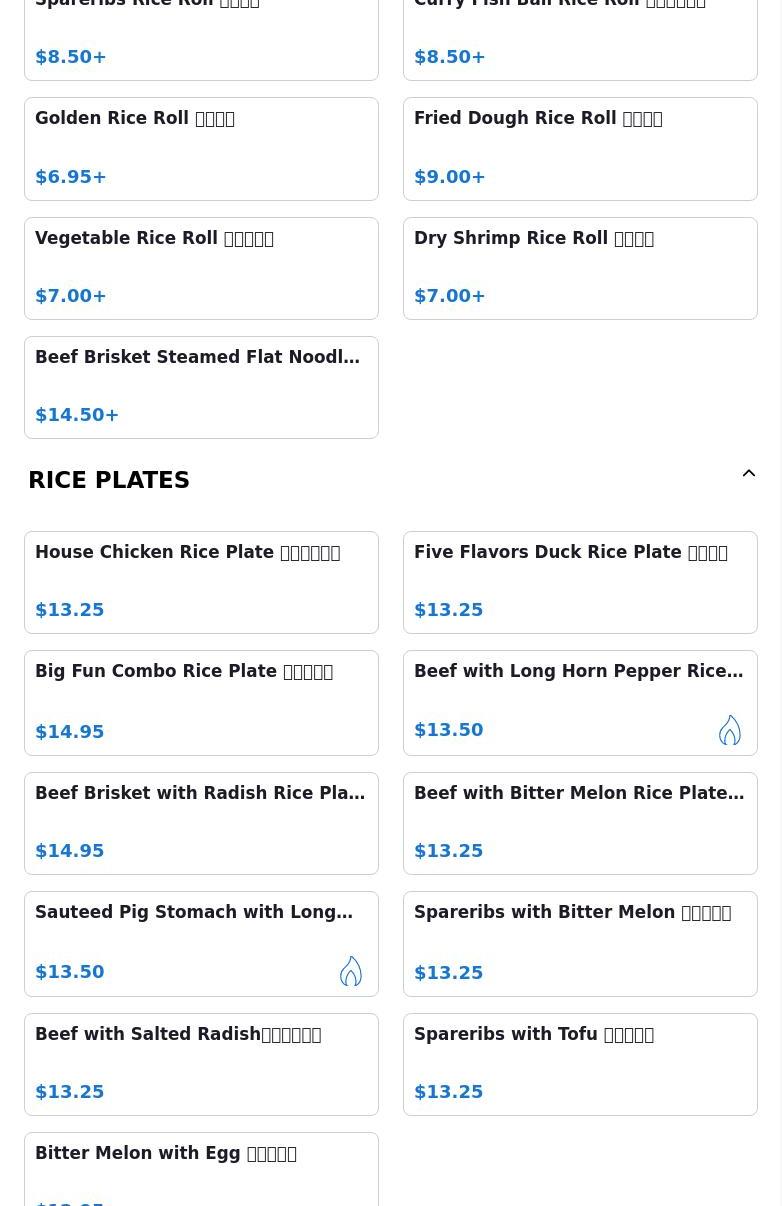
Task: Choose Dry Shrimp Rice Roll
Action: tap(580, 268)
